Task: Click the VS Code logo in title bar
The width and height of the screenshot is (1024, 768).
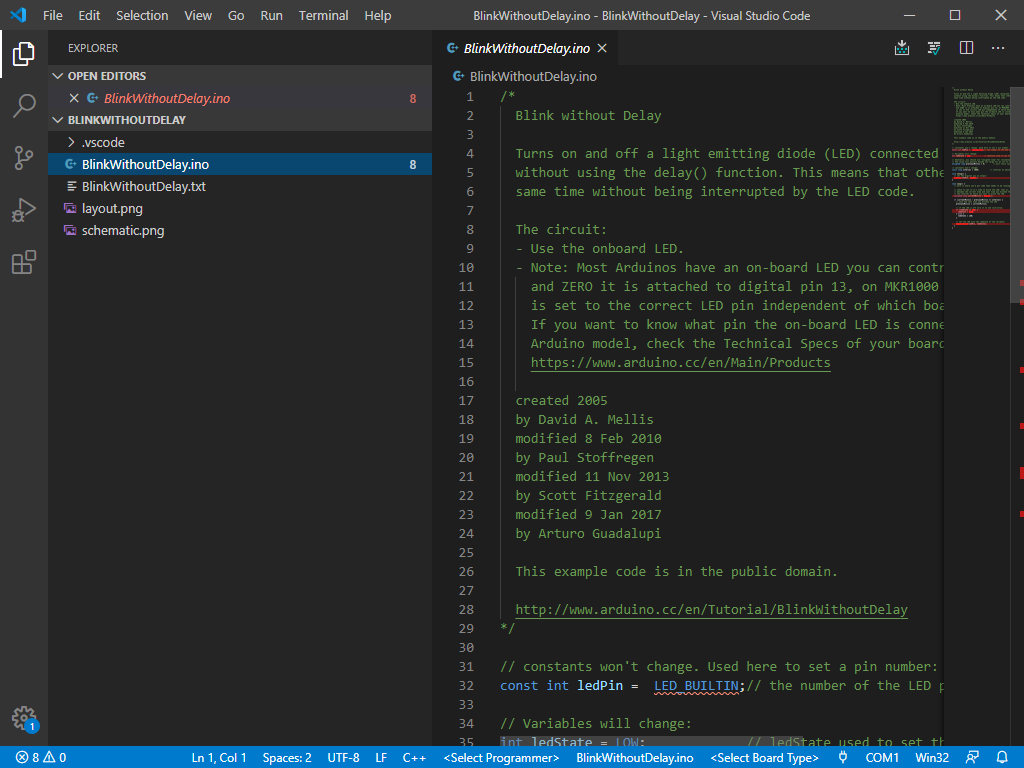Action: pyautogui.click(x=18, y=15)
